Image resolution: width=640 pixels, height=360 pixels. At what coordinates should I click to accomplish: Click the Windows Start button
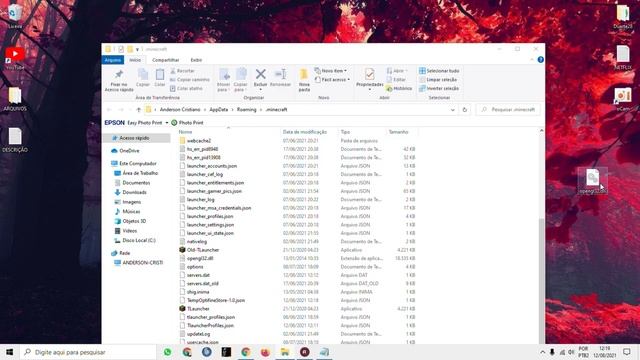click(x=9, y=352)
